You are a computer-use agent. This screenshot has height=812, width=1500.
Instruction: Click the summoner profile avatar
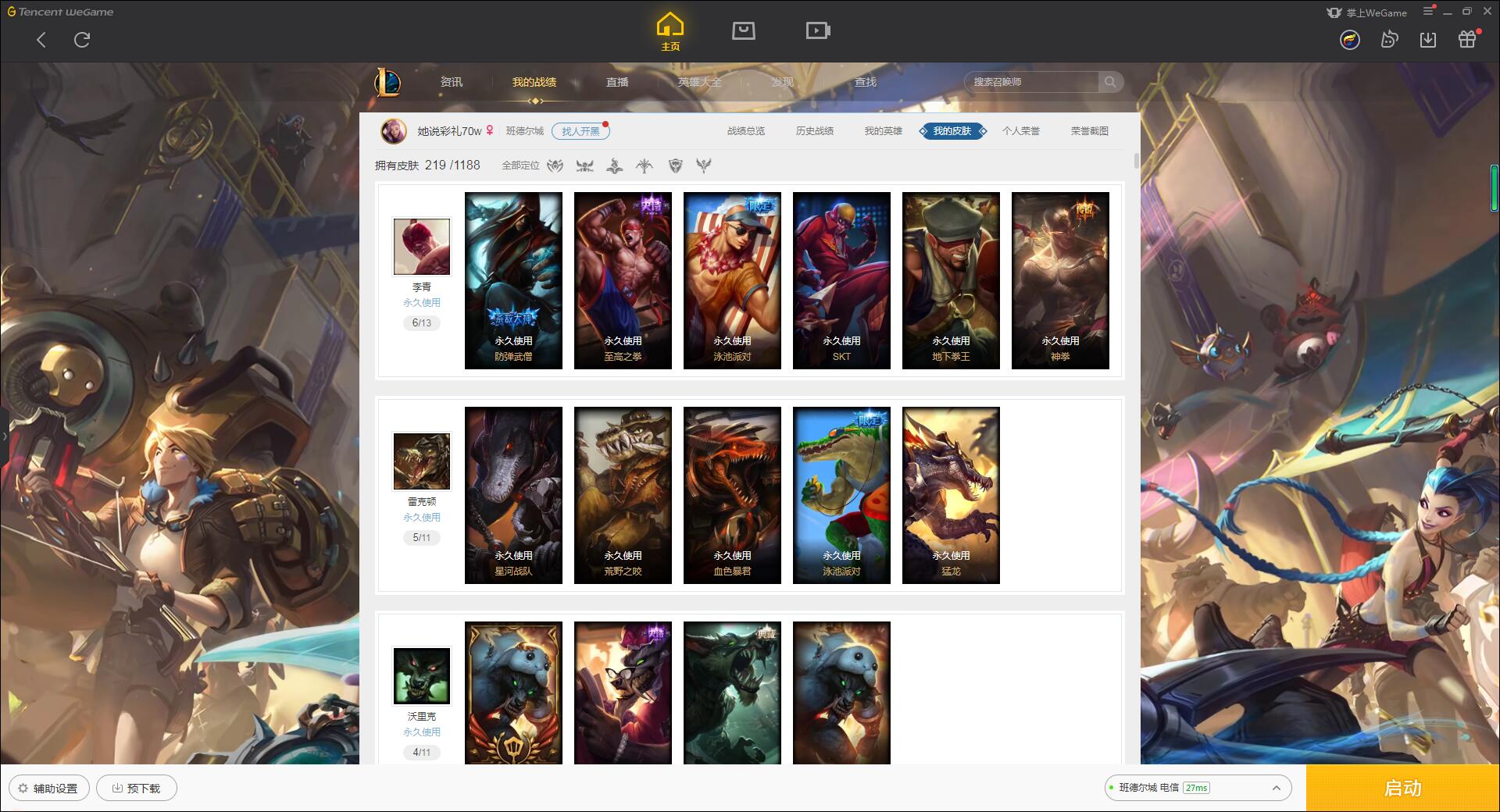tap(394, 131)
